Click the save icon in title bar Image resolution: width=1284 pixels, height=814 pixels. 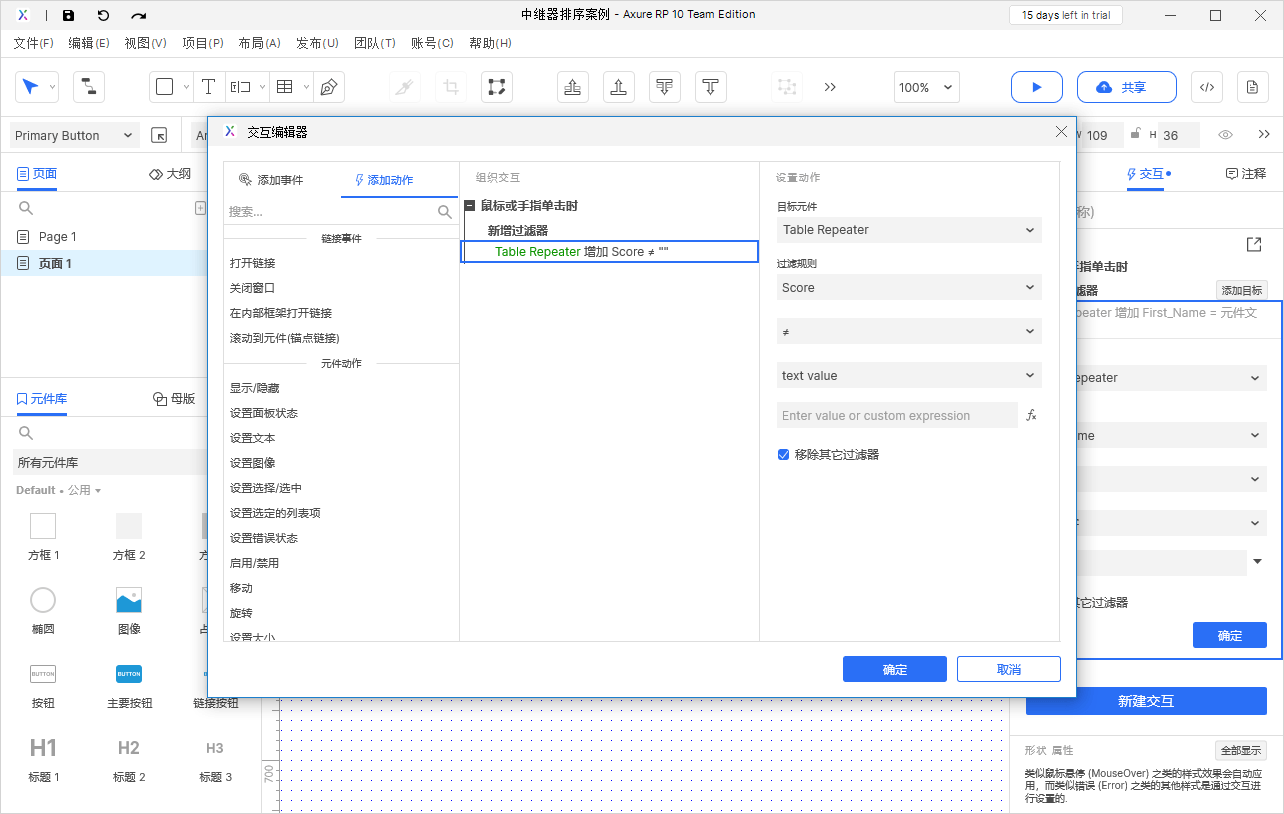tap(68, 15)
